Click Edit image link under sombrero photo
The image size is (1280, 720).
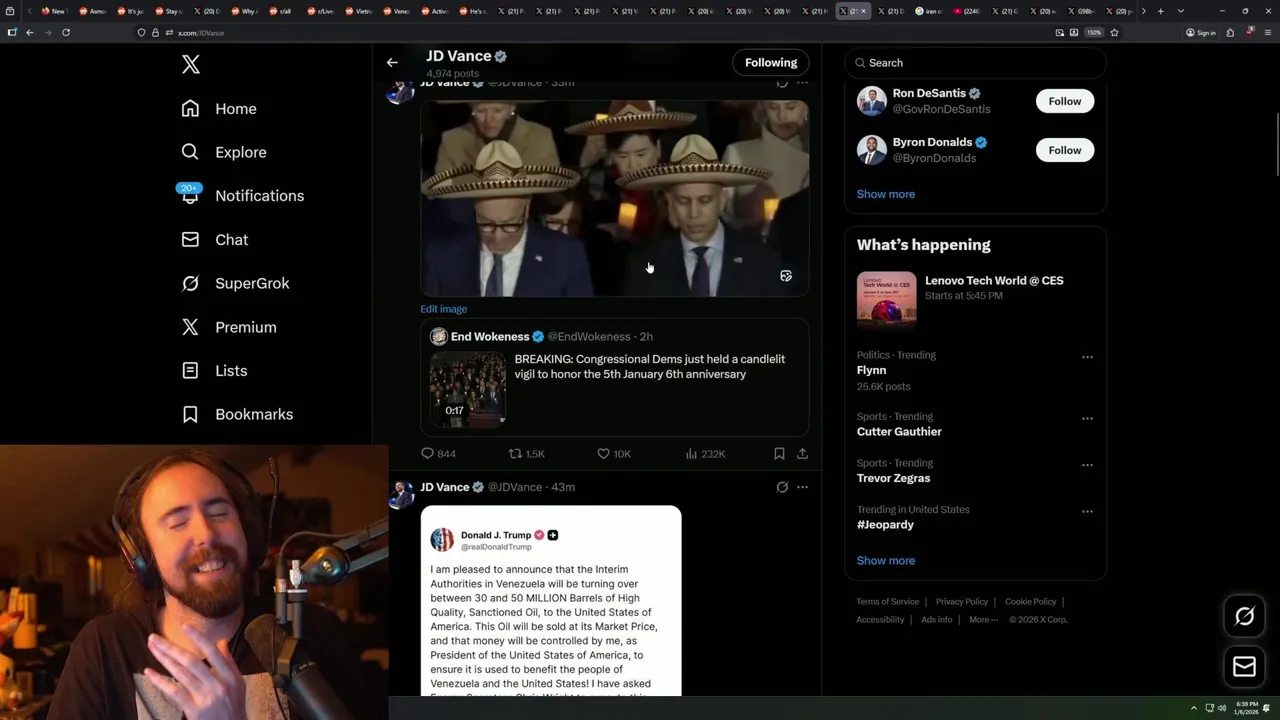tap(443, 309)
